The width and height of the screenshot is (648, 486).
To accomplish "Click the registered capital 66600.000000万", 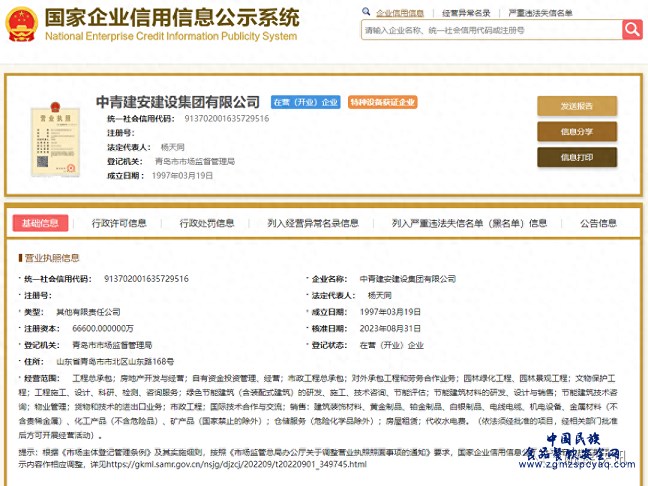I will pos(103,329).
